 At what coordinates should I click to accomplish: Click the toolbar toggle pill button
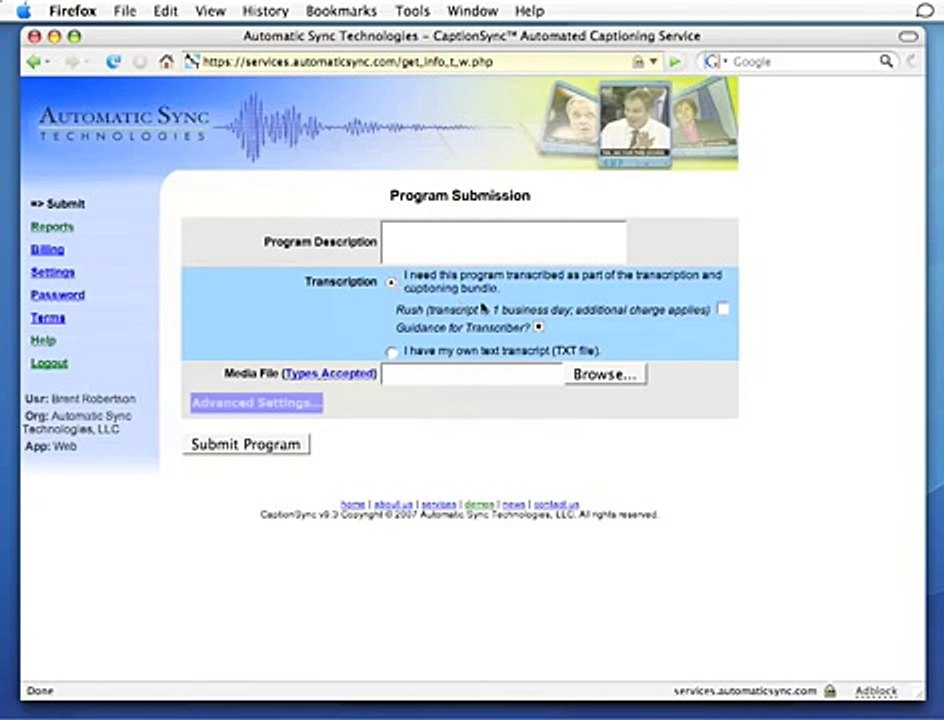point(908,36)
